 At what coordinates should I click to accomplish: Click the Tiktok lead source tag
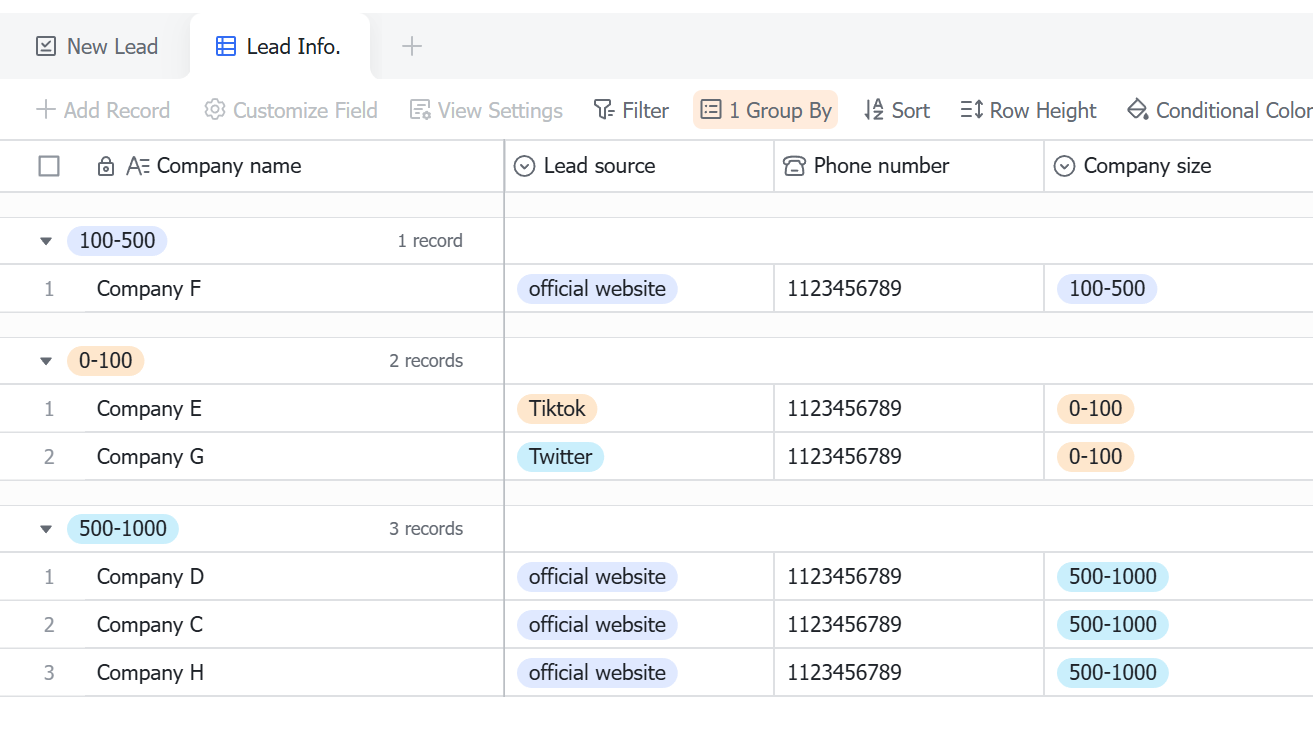tap(557, 409)
